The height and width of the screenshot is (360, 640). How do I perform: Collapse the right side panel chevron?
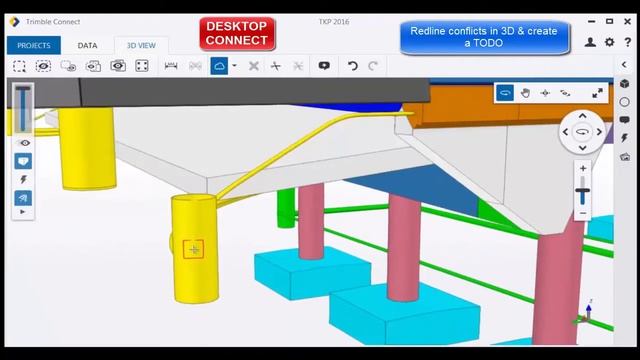pyautogui.click(x=624, y=64)
